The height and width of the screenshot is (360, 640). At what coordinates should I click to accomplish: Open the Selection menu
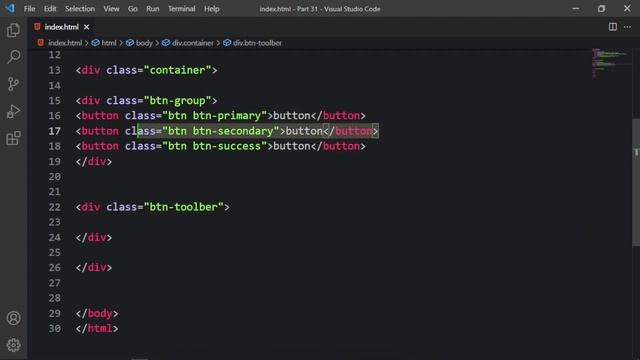tap(80, 9)
